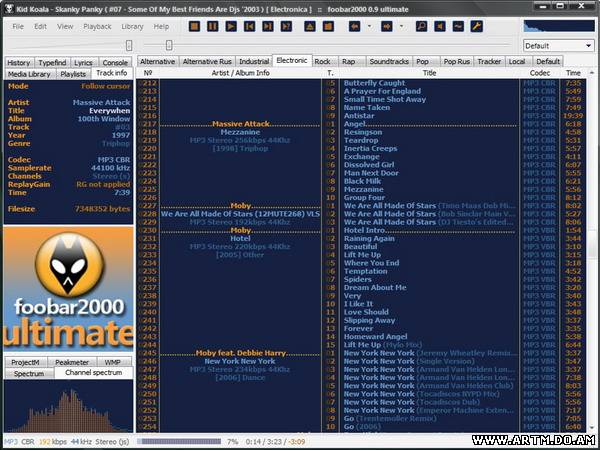The width and height of the screenshot is (600, 450).
Task: Switch to the Typefind tab
Action: coord(53,63)
